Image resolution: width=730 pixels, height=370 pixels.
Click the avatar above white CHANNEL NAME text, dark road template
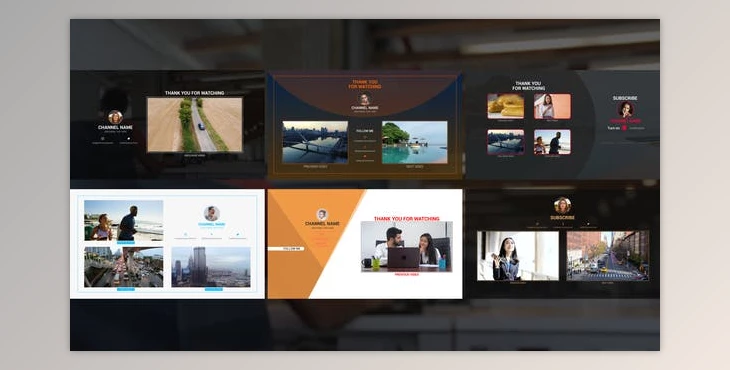(115, 117)
